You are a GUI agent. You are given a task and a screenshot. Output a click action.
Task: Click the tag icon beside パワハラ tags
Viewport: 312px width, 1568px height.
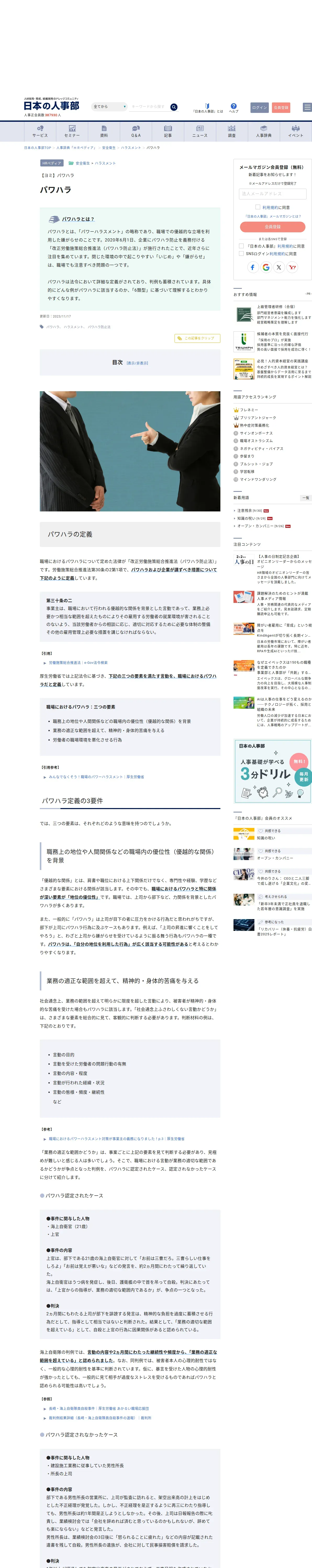[42, 327]
